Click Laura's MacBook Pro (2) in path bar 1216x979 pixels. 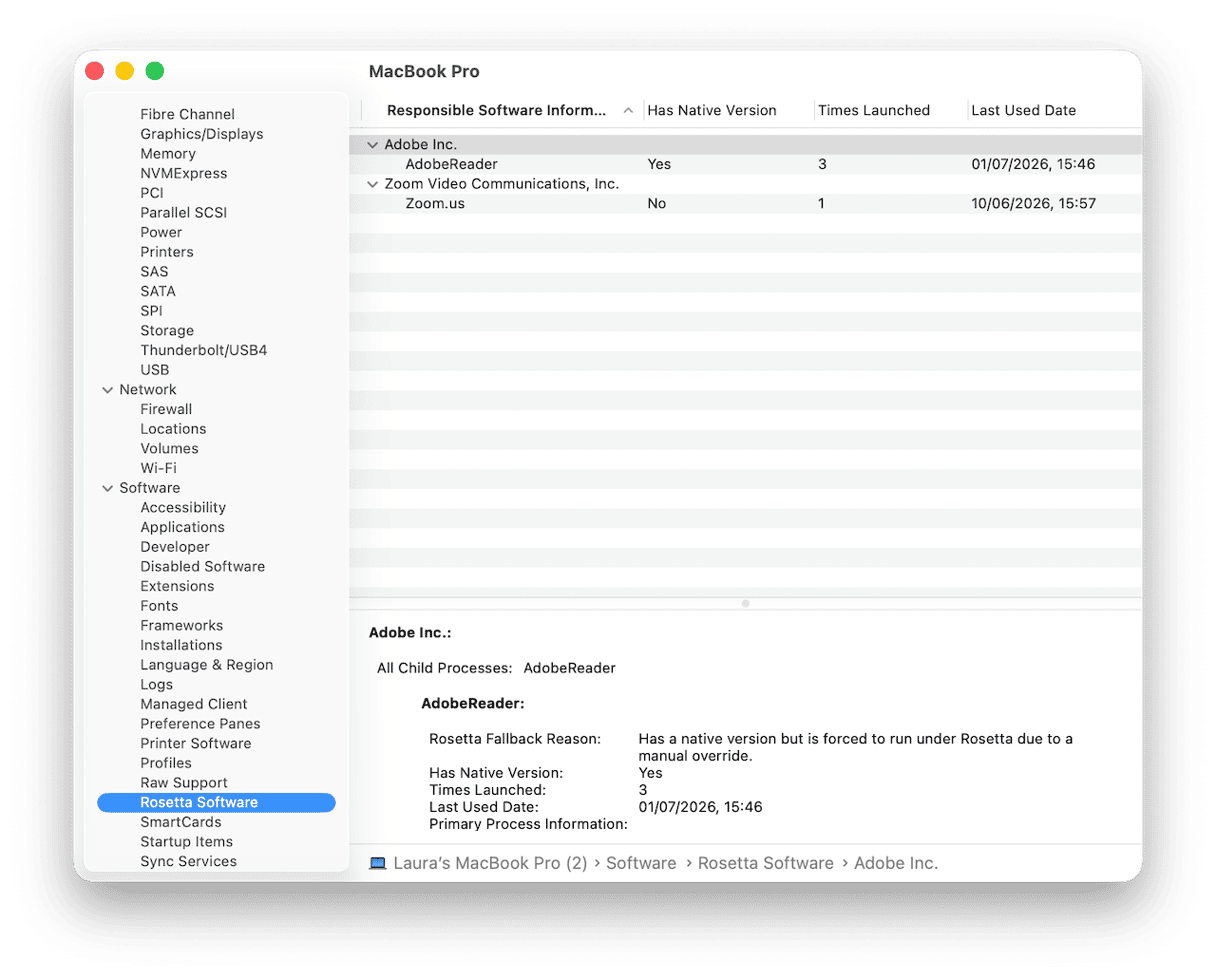coord(490,863)
